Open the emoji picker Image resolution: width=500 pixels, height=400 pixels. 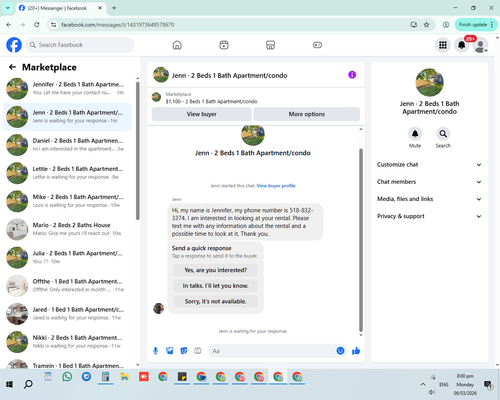[x=340, y=351]
